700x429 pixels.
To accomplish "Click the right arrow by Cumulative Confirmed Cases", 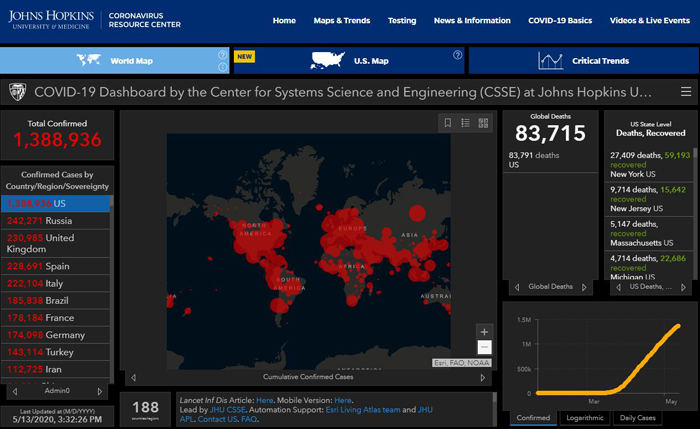I will (483, 378).
